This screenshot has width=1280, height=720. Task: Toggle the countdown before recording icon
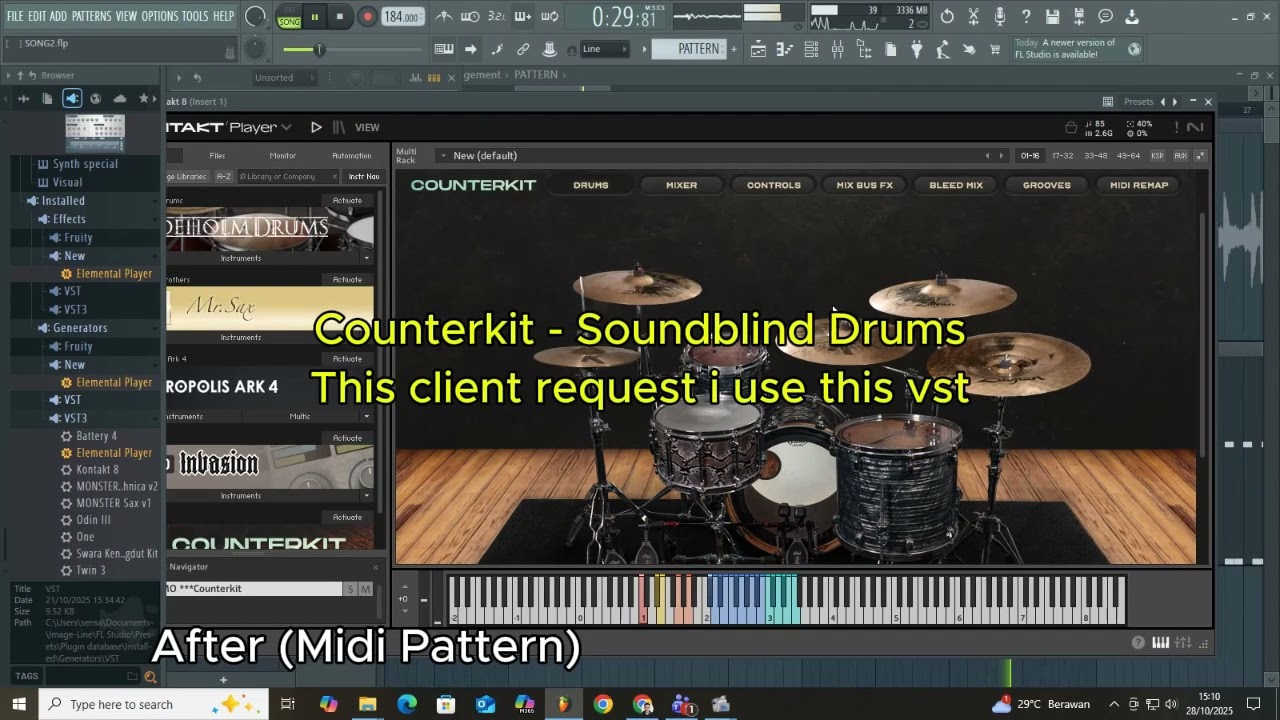point(496,17)
